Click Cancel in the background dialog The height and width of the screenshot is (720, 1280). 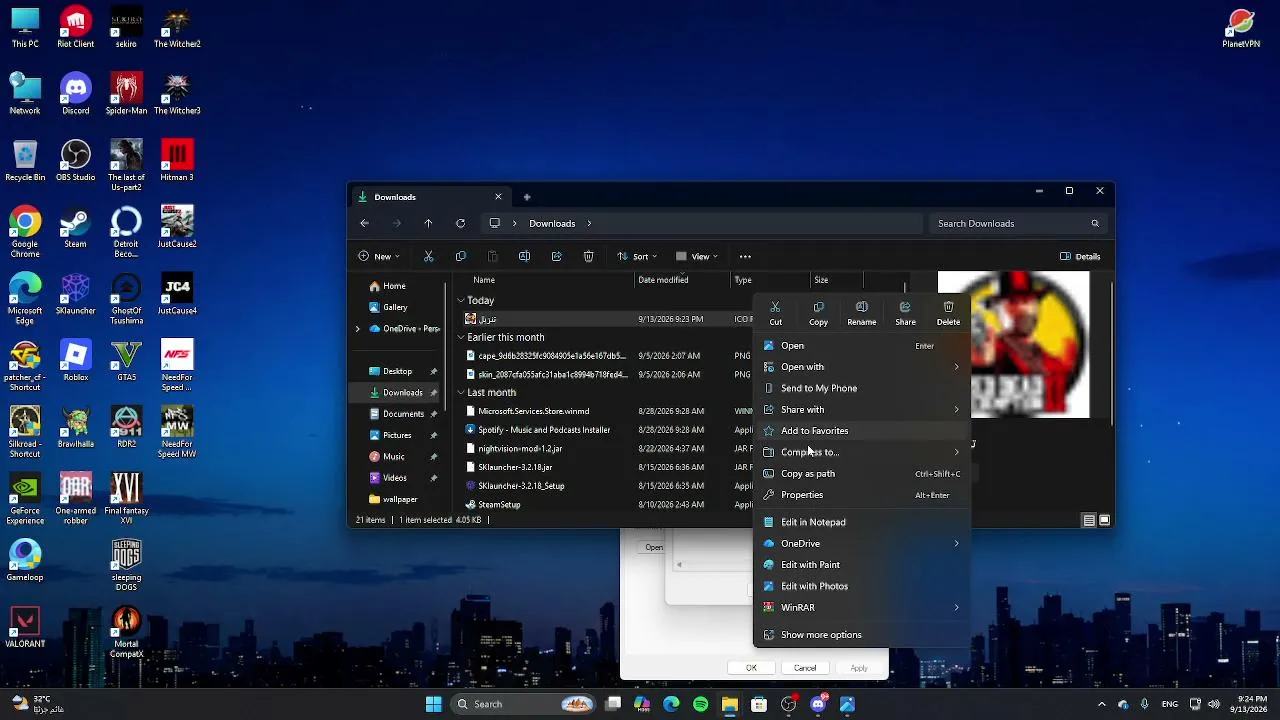[x=805, y=668]
